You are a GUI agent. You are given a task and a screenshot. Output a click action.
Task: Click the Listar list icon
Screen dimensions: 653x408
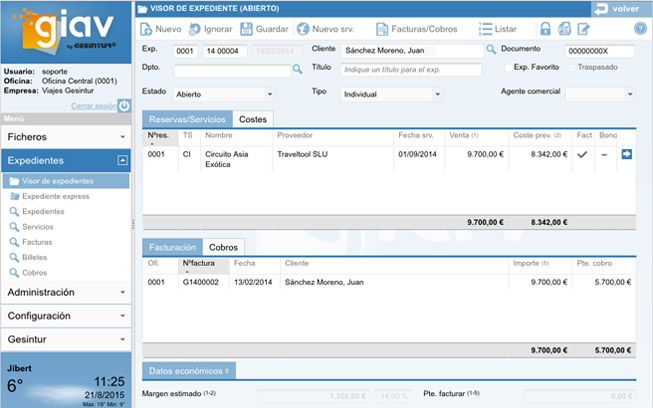click(485, 29)
